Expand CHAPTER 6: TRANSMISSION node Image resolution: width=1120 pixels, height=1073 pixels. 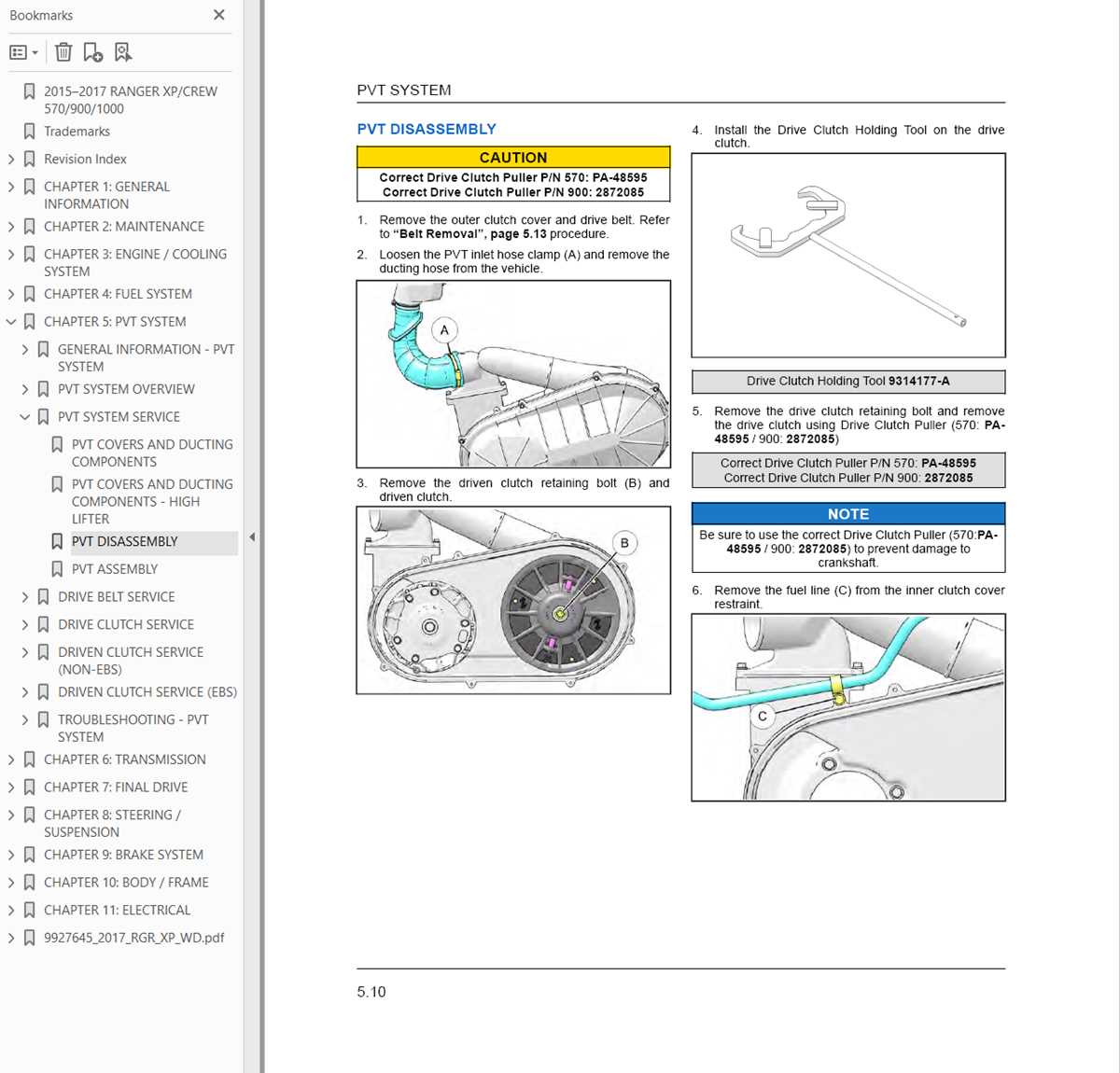click(x=11, y=759)
